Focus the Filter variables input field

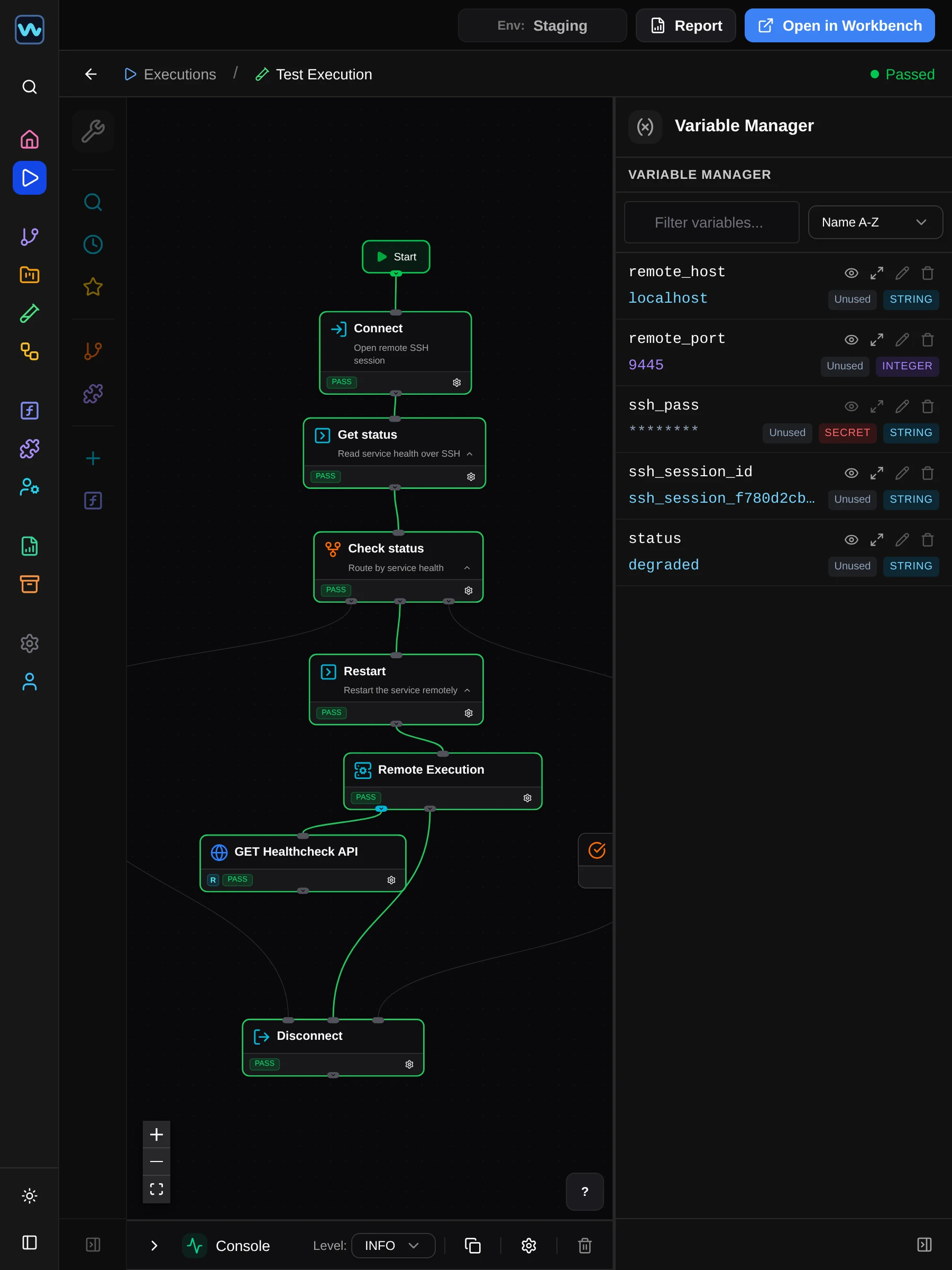click(x=711, y=222)
